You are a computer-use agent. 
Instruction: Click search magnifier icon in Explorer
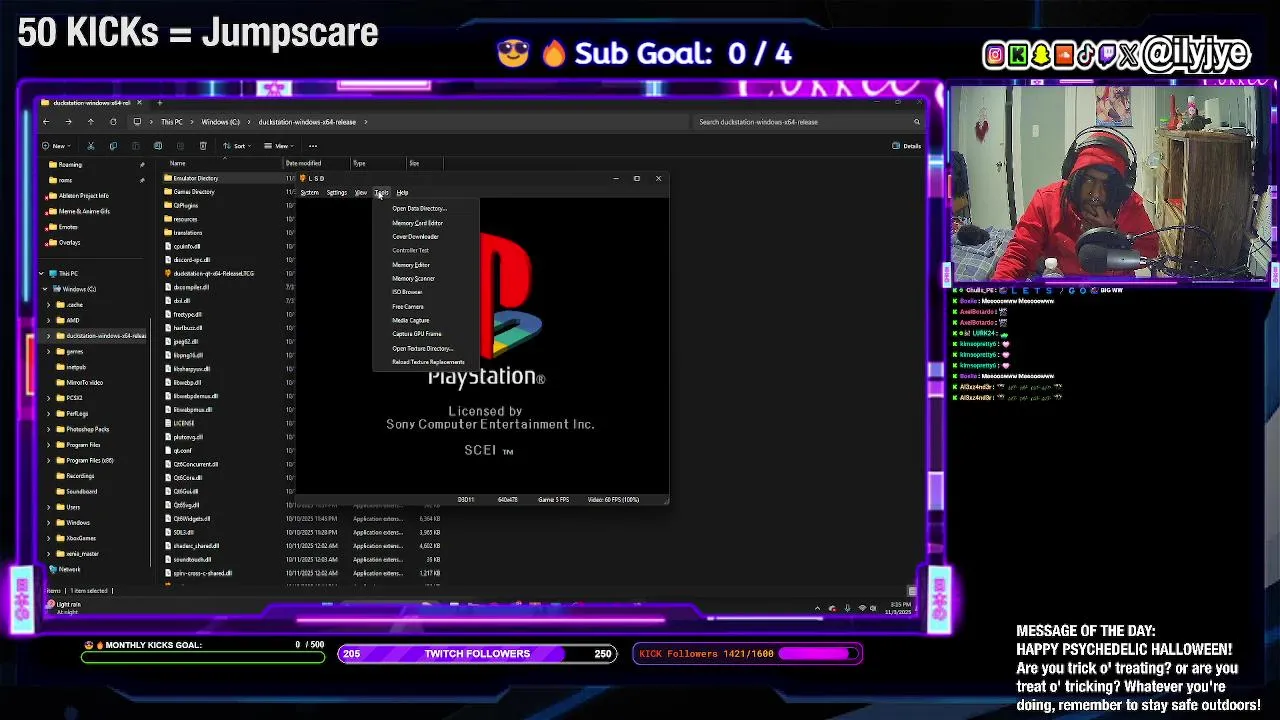click(x=916, y=122)
